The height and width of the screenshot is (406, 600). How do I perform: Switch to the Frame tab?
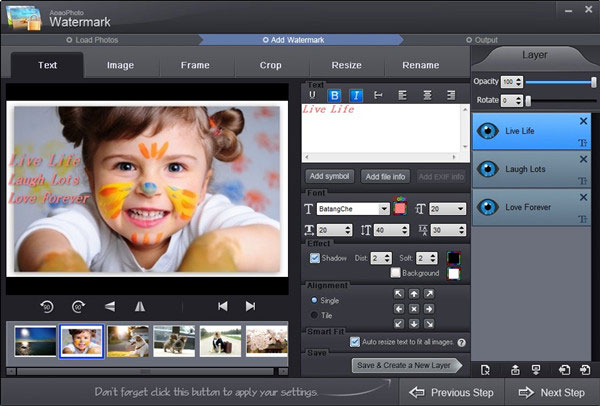[x=195, y=65]
